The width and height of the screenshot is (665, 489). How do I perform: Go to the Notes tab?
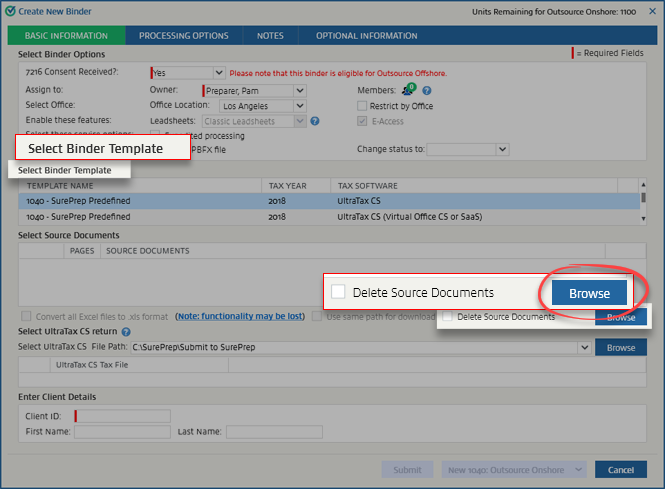pyautogui.click(x=270, y=36)
